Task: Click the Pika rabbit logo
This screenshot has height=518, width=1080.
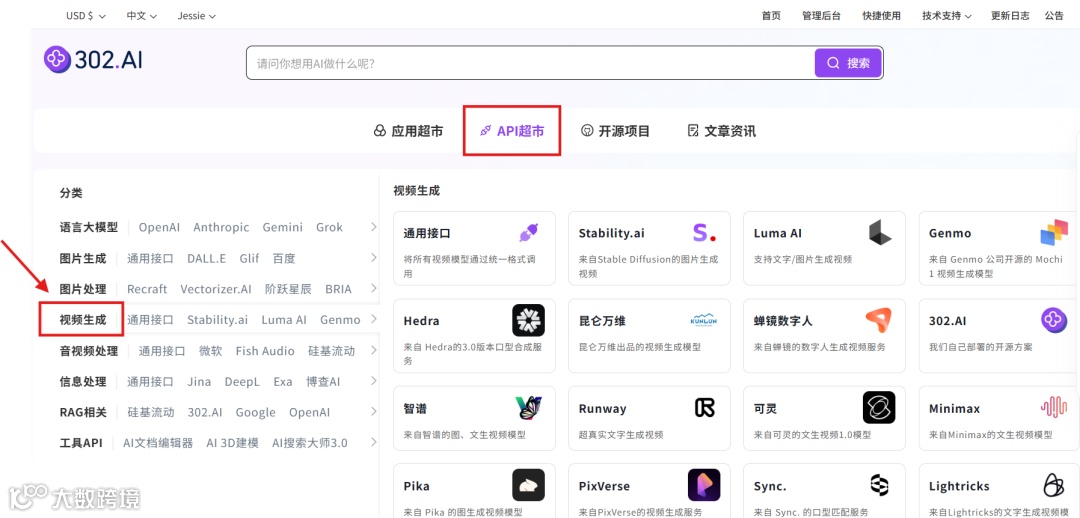Action: 528,485
